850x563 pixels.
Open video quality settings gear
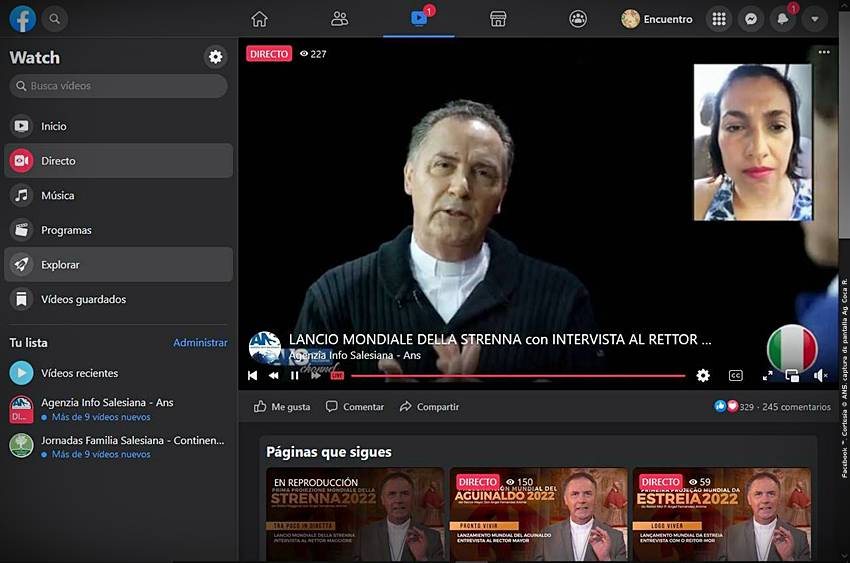(703, 376)
